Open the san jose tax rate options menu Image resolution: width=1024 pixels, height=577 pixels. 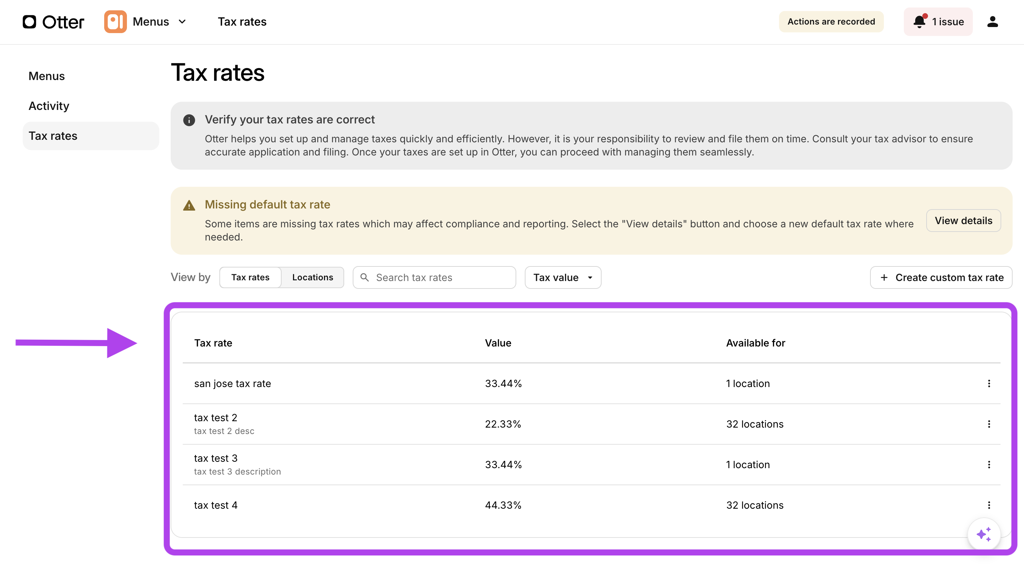tap(989, 384)
